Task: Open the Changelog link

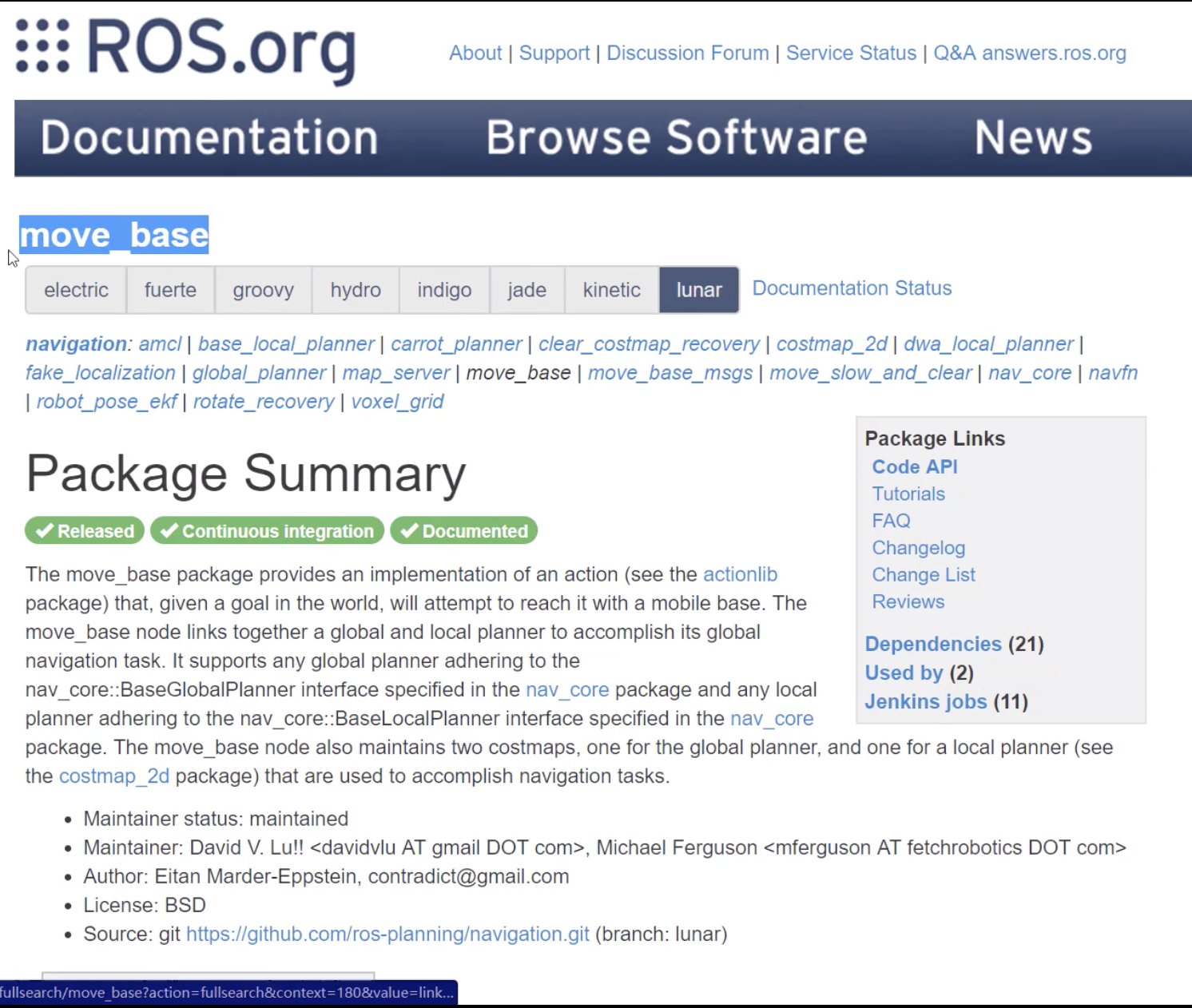Action: click(919, 548)
